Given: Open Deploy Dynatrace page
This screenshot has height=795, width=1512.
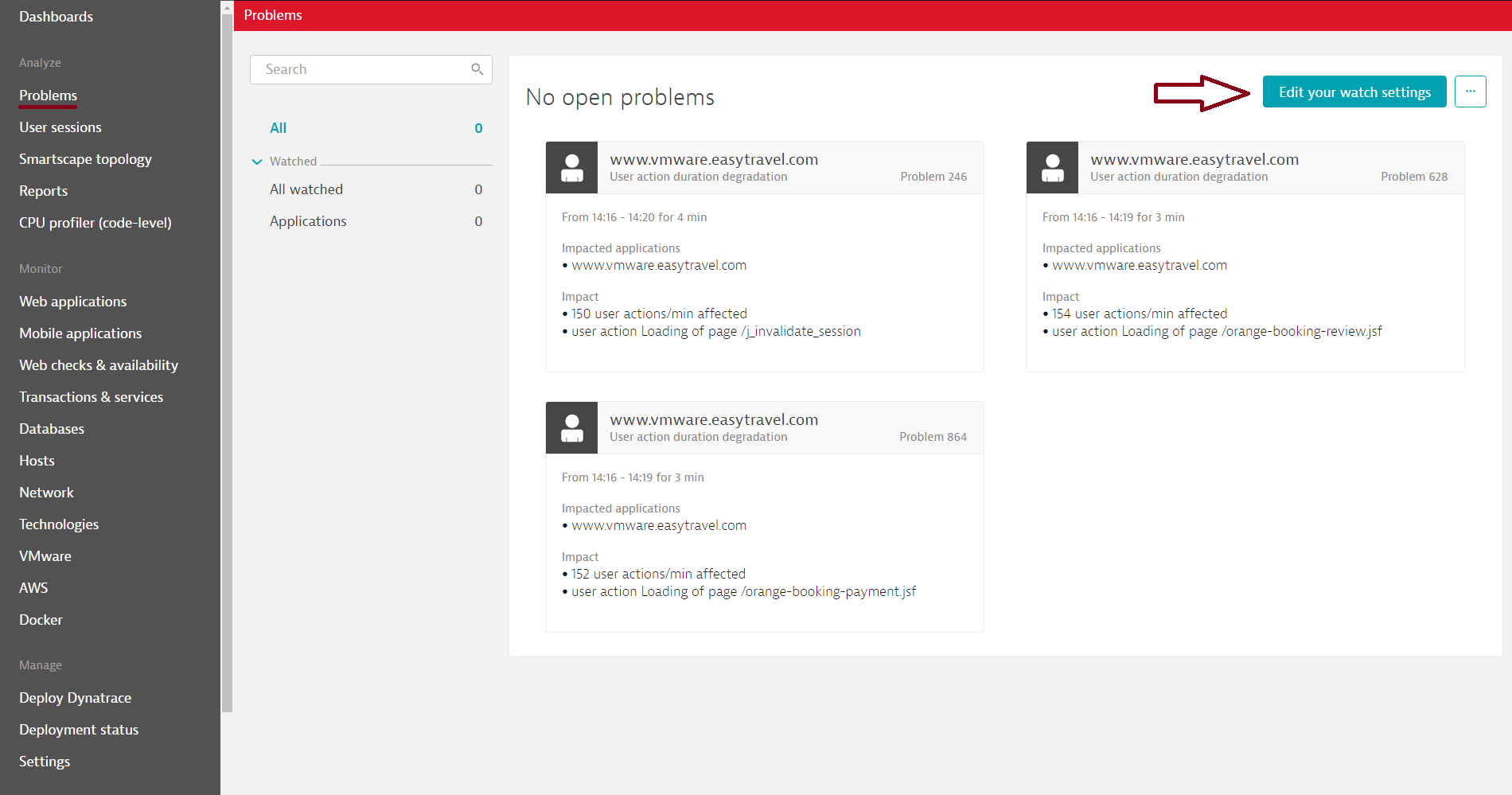Looking at the screenshot, I should 75,697.
